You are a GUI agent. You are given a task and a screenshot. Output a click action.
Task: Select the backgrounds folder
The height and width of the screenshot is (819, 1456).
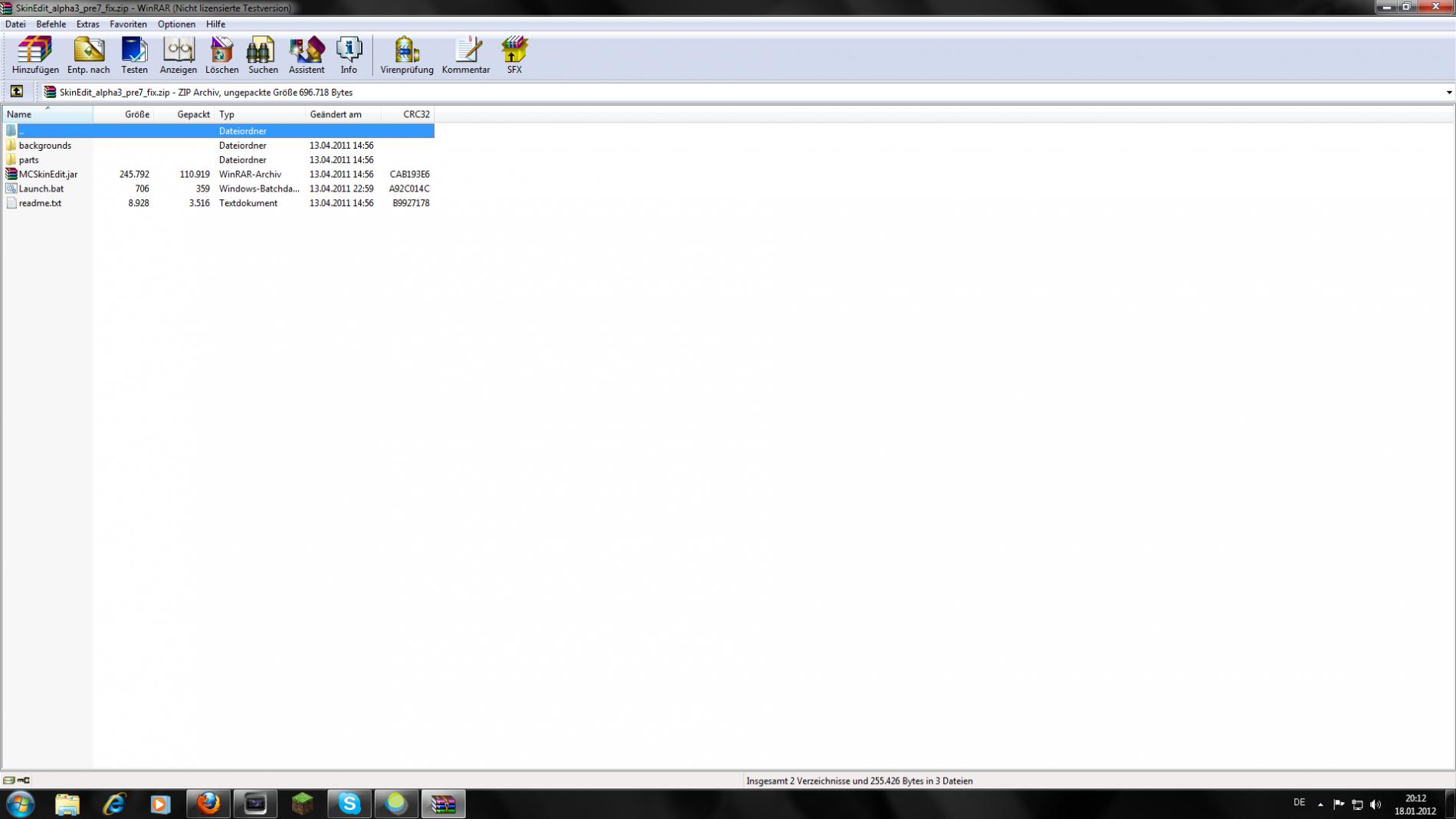(x=45, y=146)
